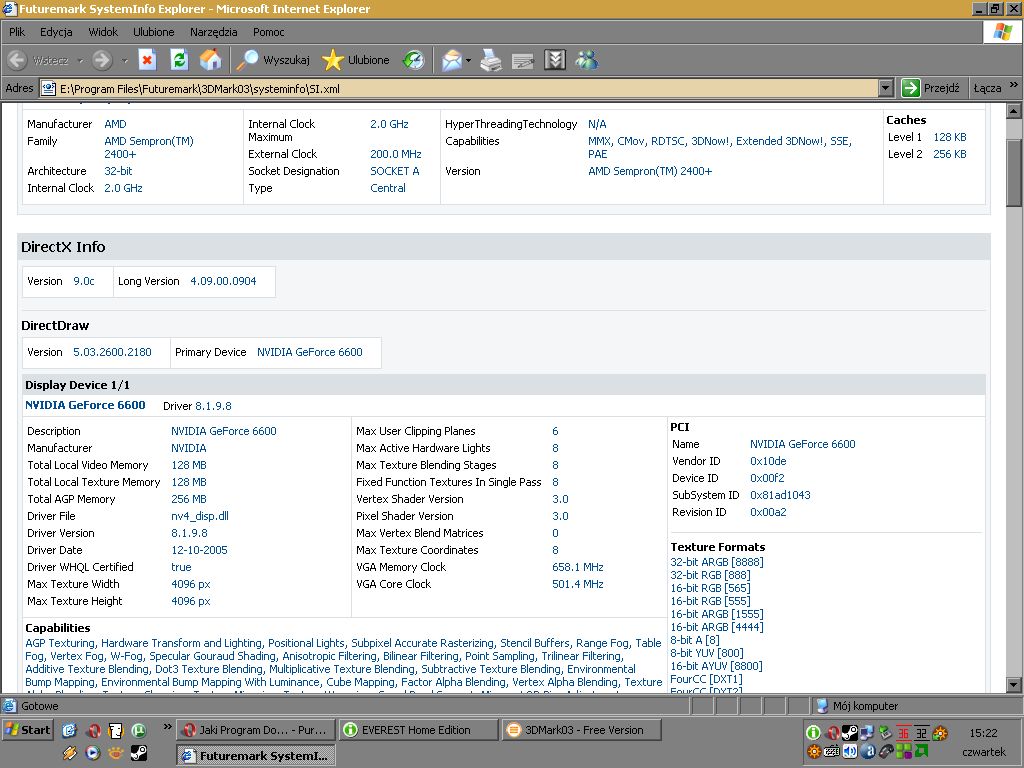Screen dimensions: 1024x768
Task: Click the red 36 temperature tray icon
Action: tap(904, 733)
